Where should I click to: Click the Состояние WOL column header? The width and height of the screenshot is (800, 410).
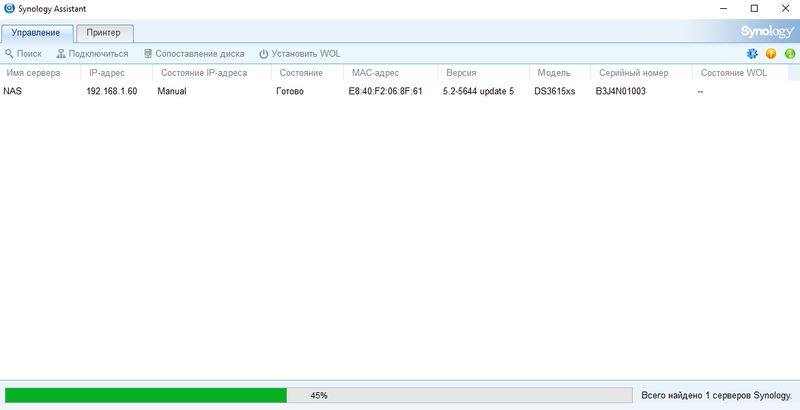(x=735, y=73)
